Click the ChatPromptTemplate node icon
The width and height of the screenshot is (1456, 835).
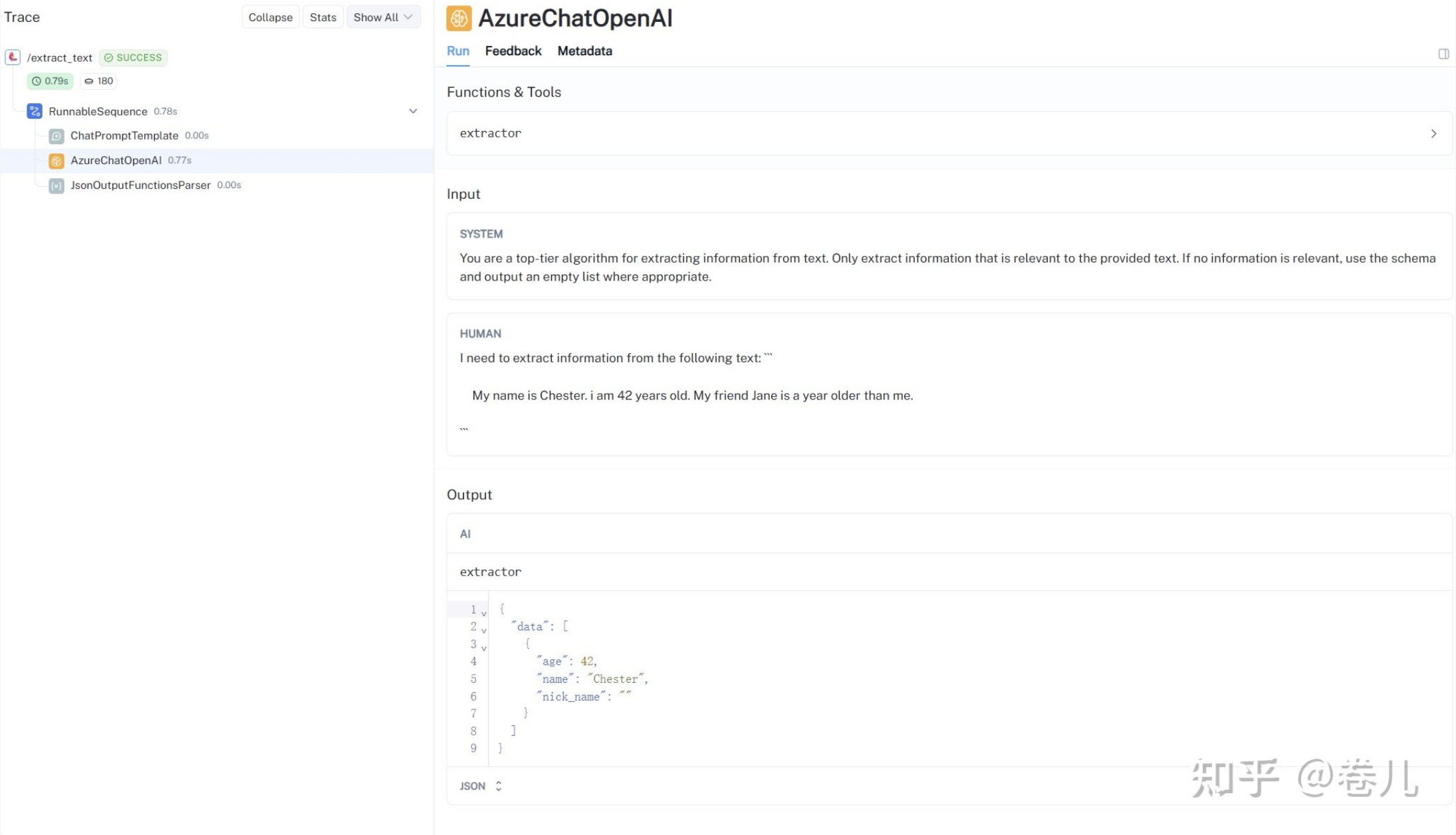pos(57,136)
